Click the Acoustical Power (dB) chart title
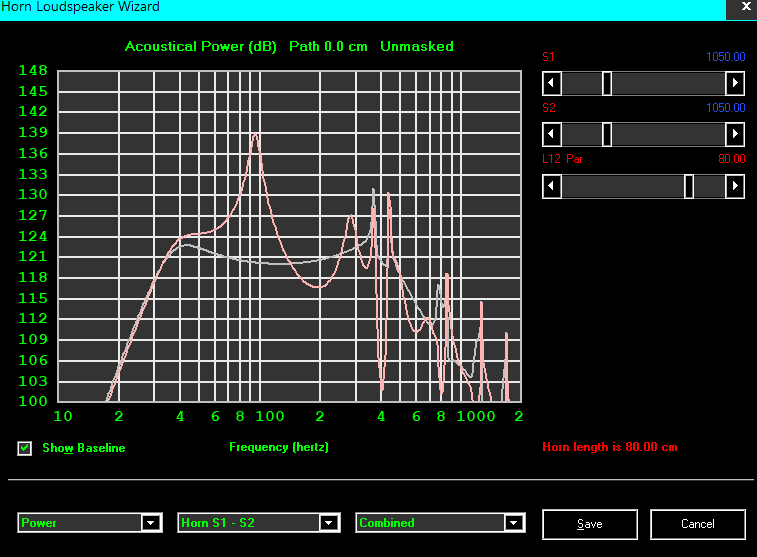Image resolution: width=757 pixels, height=557 pixels. [x=201, y=47]
